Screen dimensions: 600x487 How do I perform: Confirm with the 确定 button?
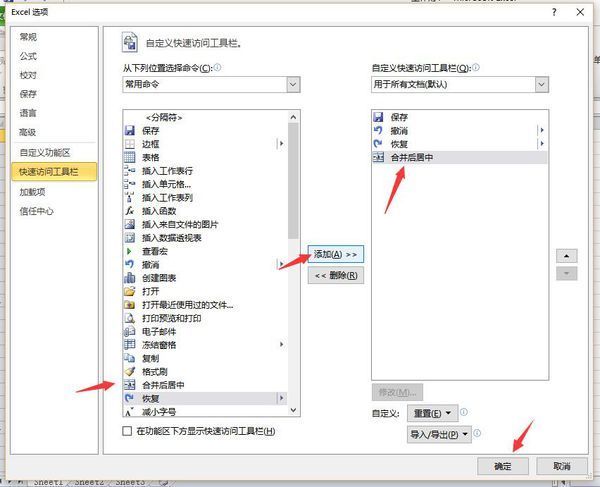coord(503,466)
